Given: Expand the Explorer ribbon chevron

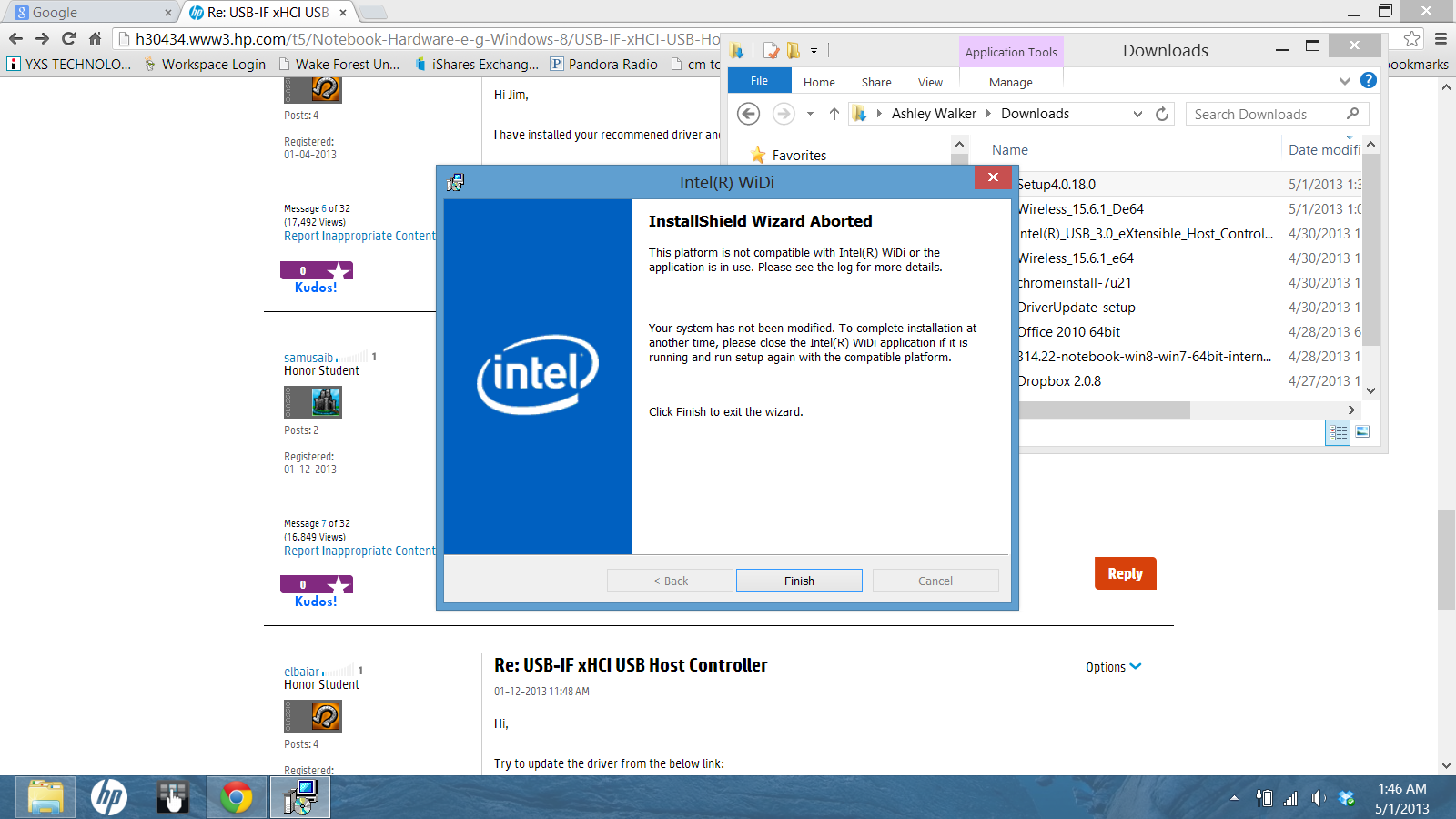Looking at the screenshot, I should pos(1344,81).
